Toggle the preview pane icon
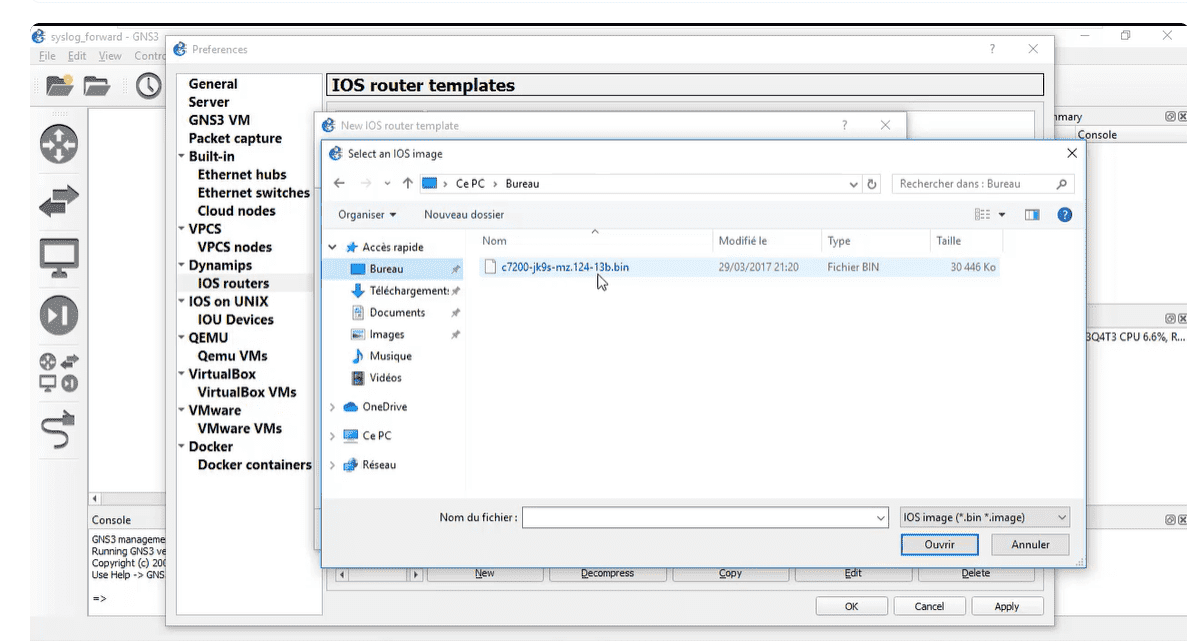1187x641 pixels. (x=1032, y=215)
